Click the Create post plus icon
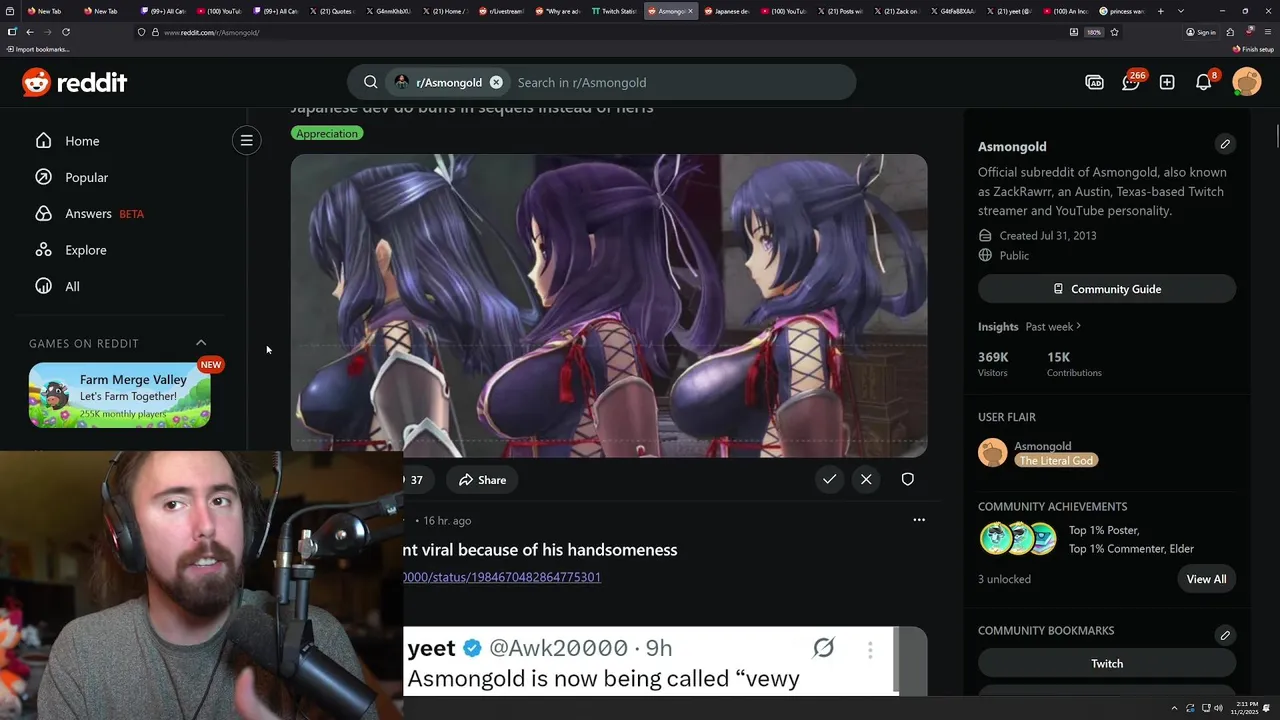Viewport: 1280px width, 720px height. tap(1167, 82)
